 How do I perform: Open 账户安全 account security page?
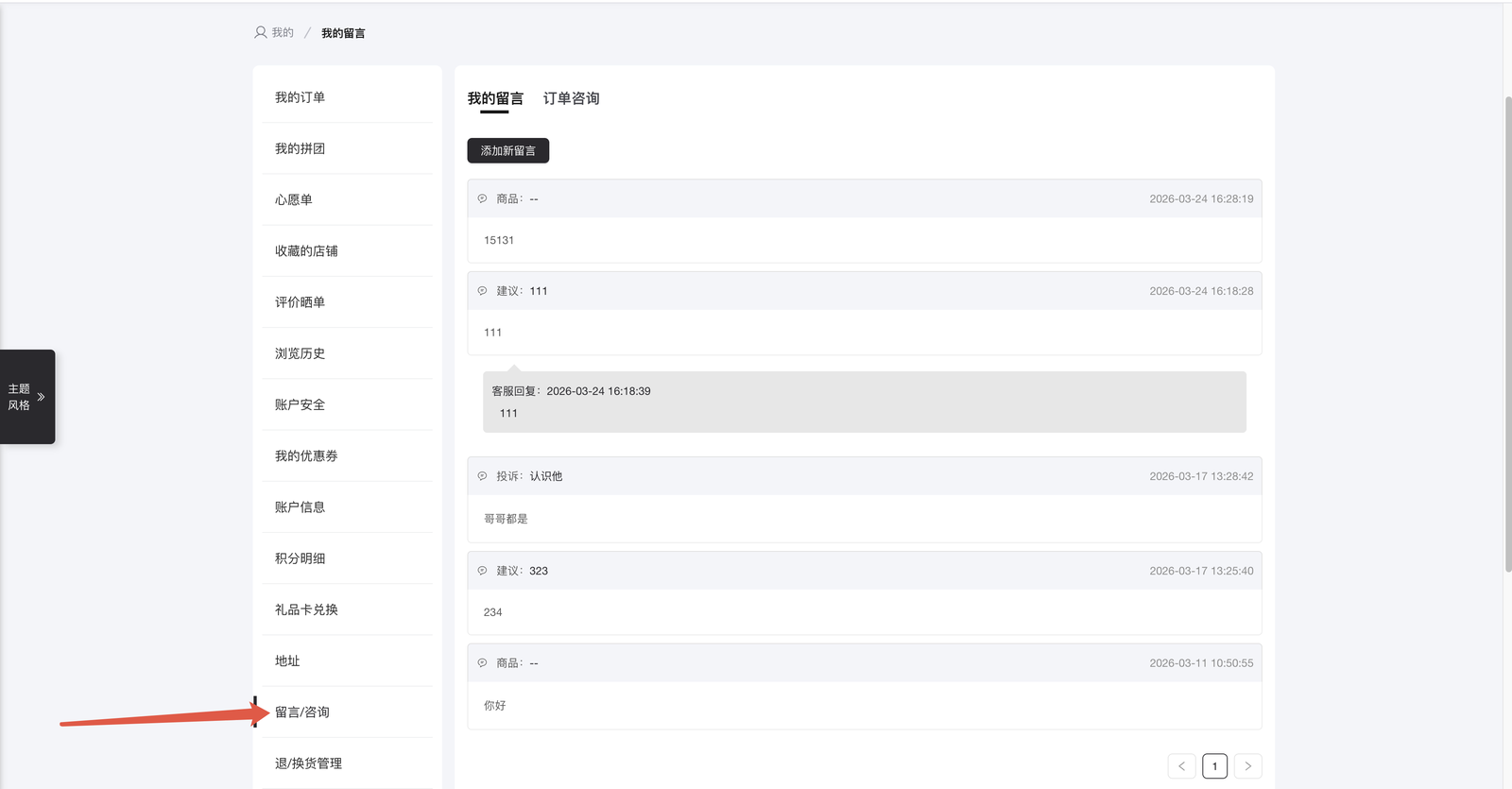point(300,404)
